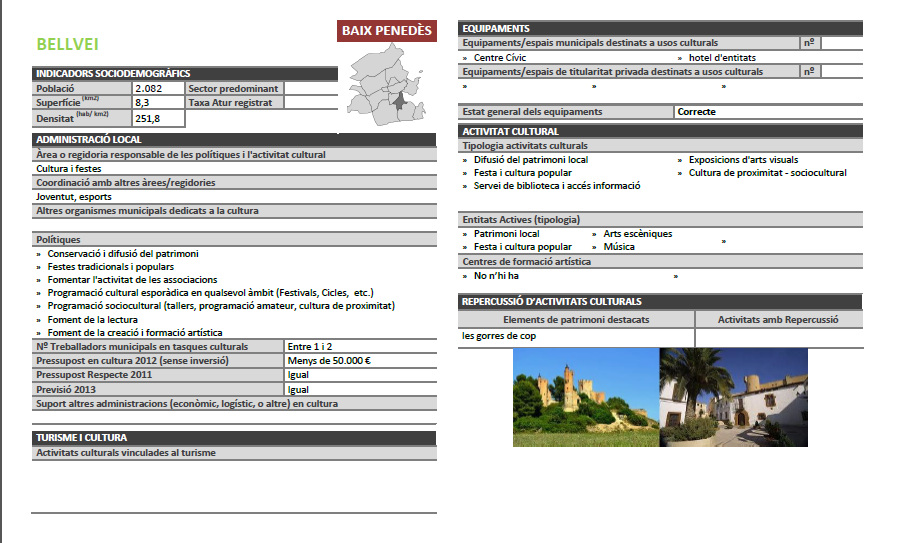
Task: Click Festa i cultura popular under Entitats Actives
Action: click(x=522, y=247)
